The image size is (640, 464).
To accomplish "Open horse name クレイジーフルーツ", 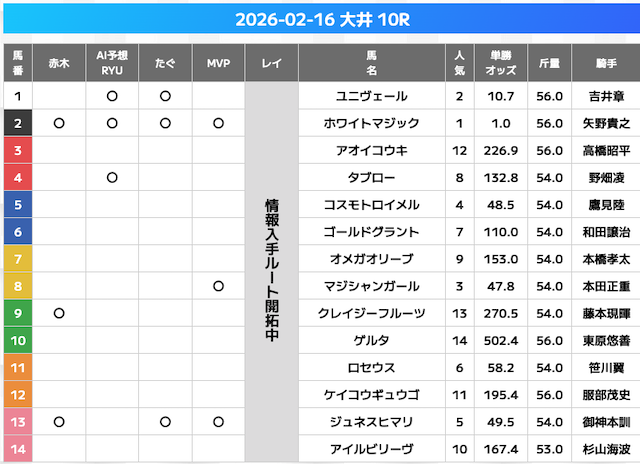I will 371,313.
